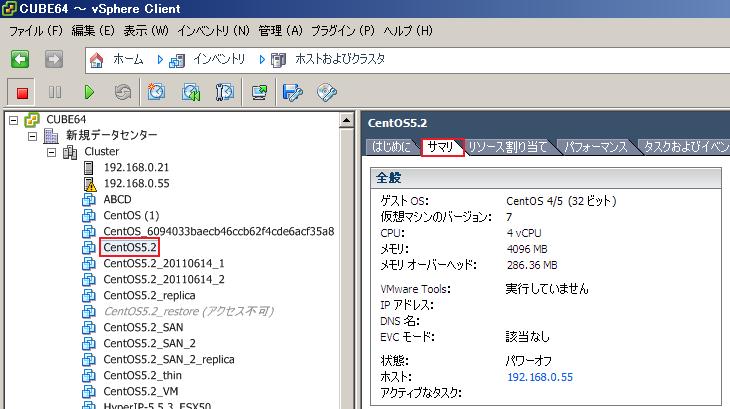Image resolution: width=730 pixels, height=409 pixels.
Task: Open the ヘルプ (H) menu
Action: pos(408,31)
